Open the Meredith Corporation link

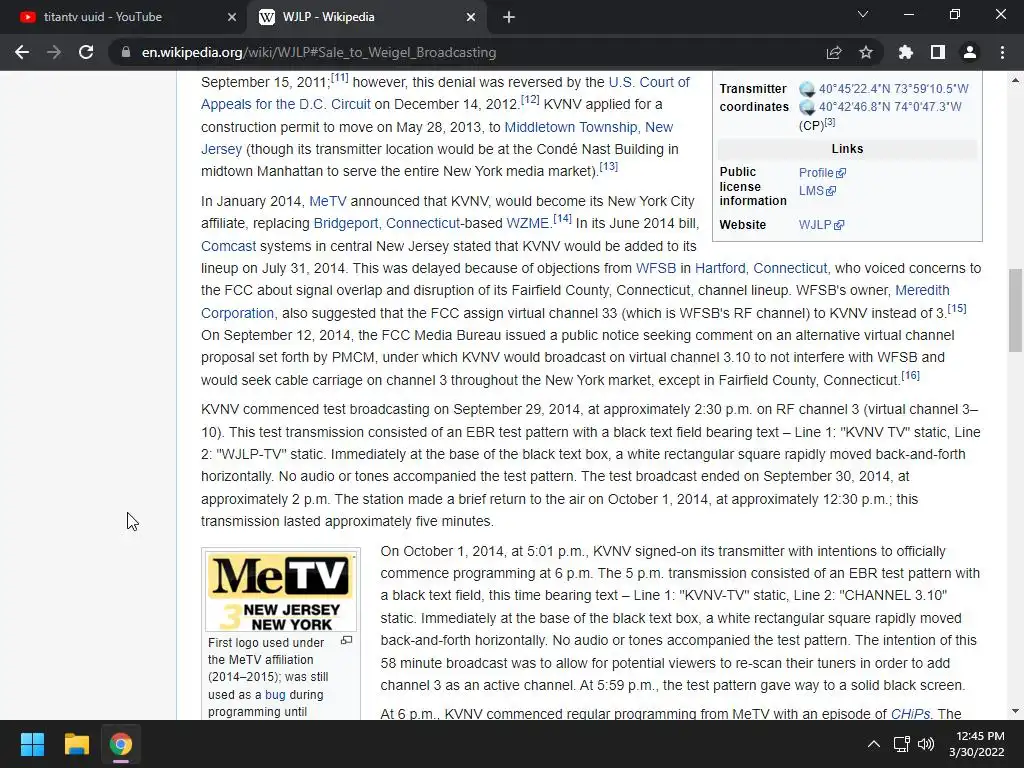click(x=922, y=291)
